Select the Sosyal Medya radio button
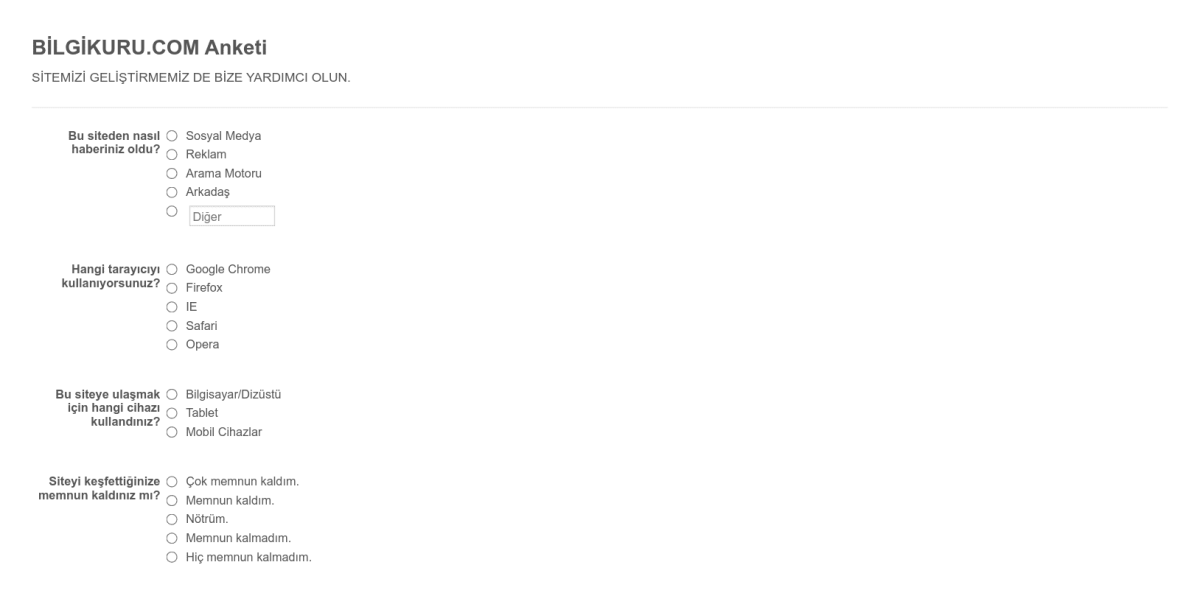Image resolution: width=1200 pixels, height=590 pixels. pos(172,136)
